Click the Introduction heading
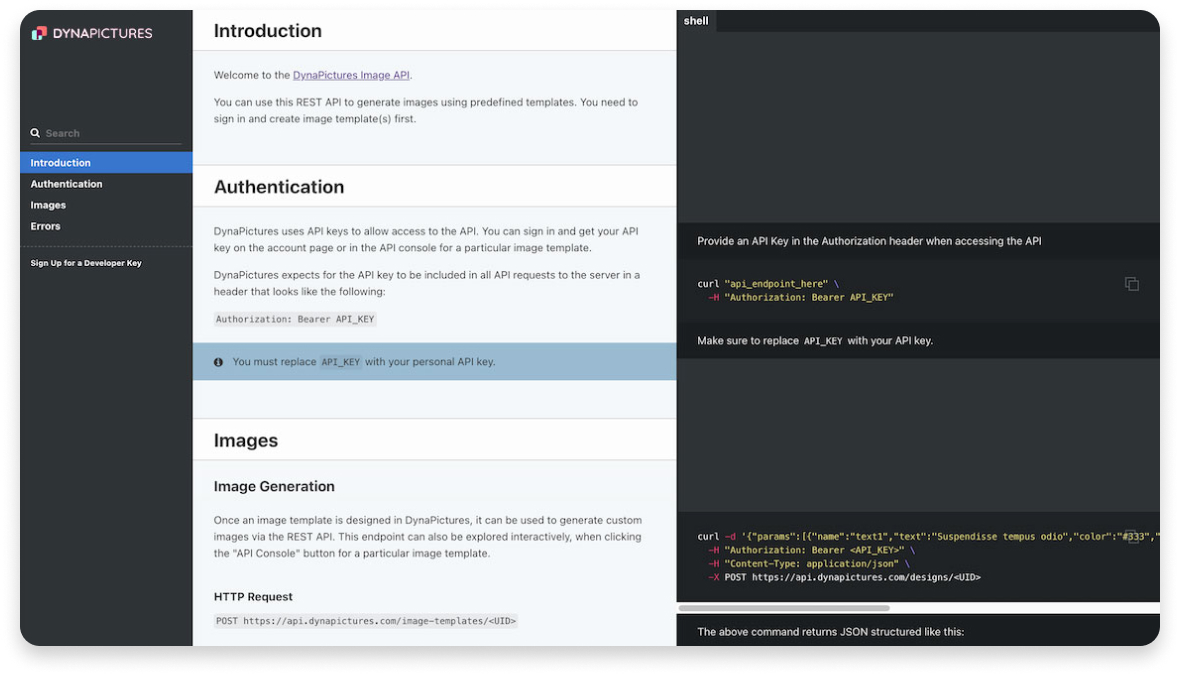 (267, 31)
